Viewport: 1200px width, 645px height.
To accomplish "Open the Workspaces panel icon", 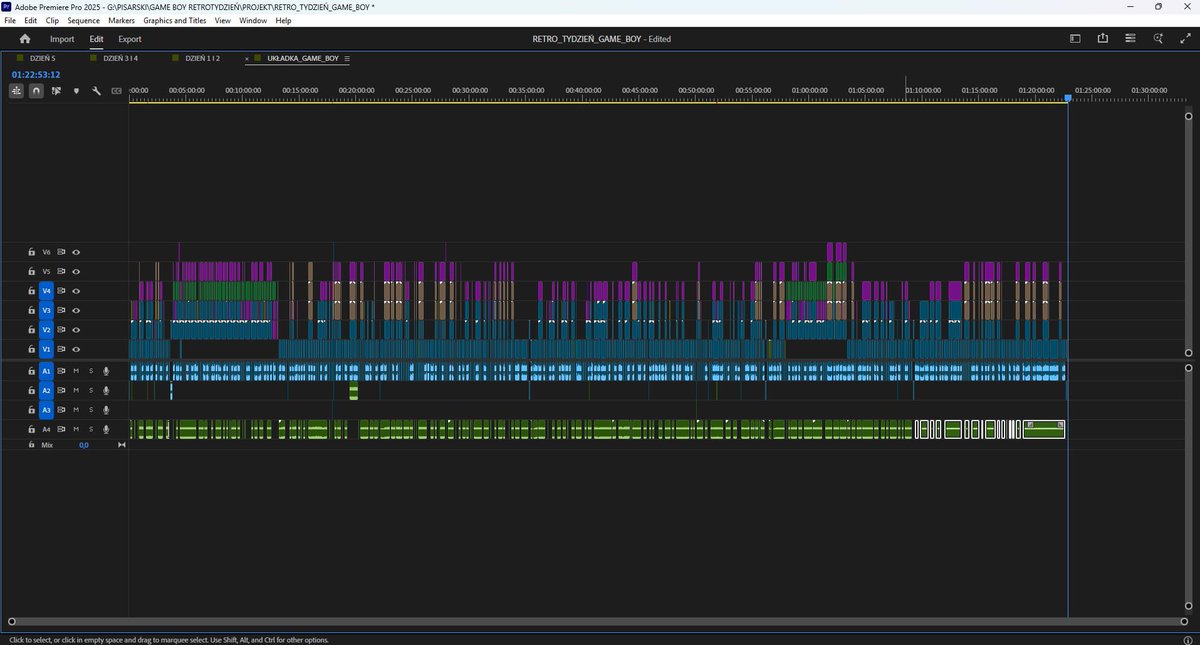I will [1076, 39].
